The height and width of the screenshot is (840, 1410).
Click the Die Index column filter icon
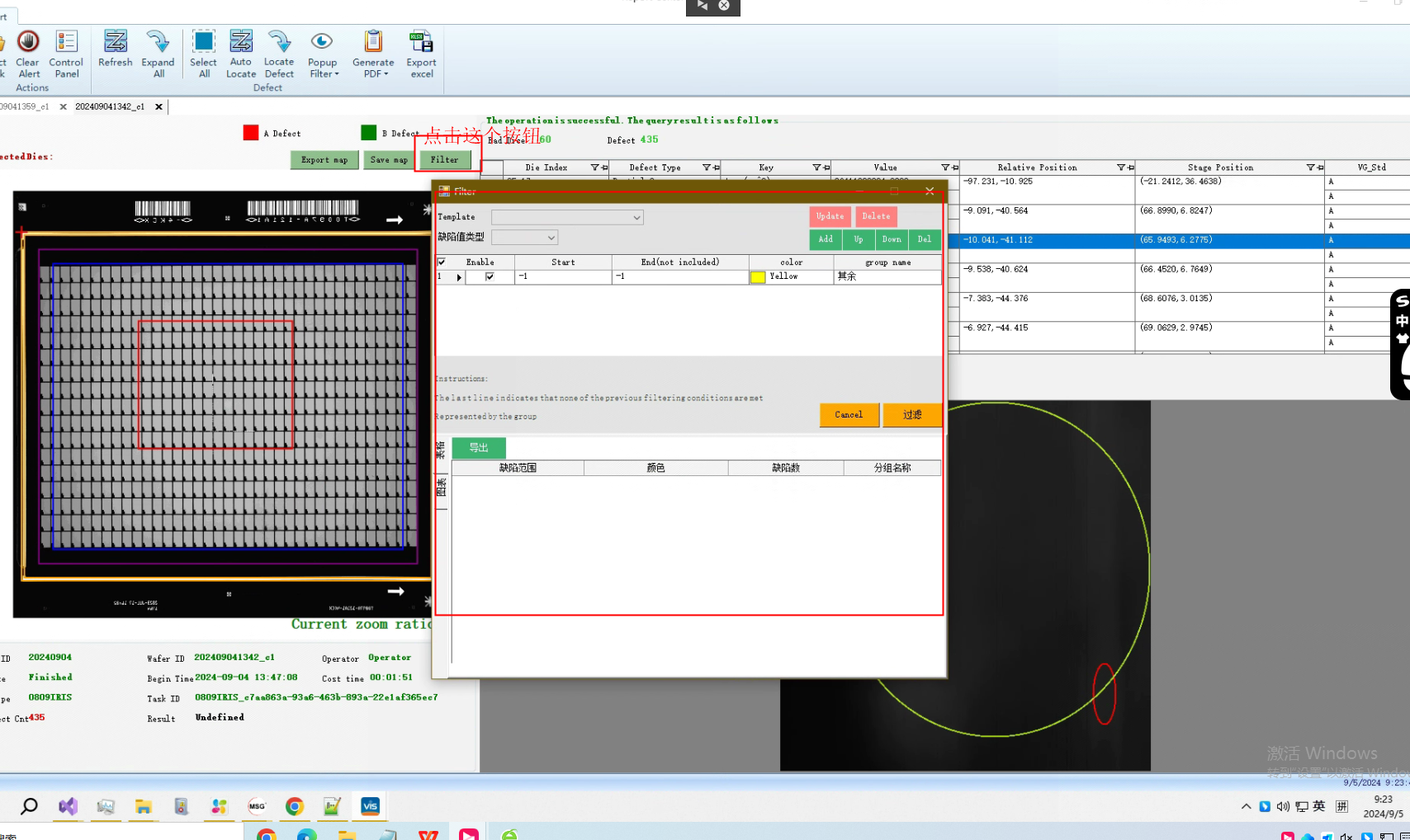click(594, 168)
